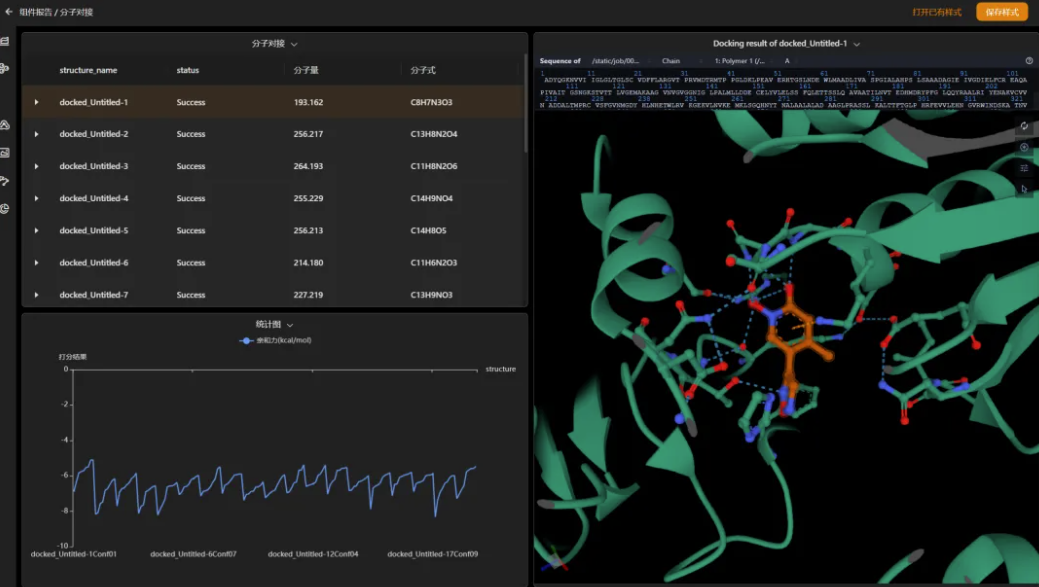Click the formula C11H6N2O3

(x=434, y=262)
